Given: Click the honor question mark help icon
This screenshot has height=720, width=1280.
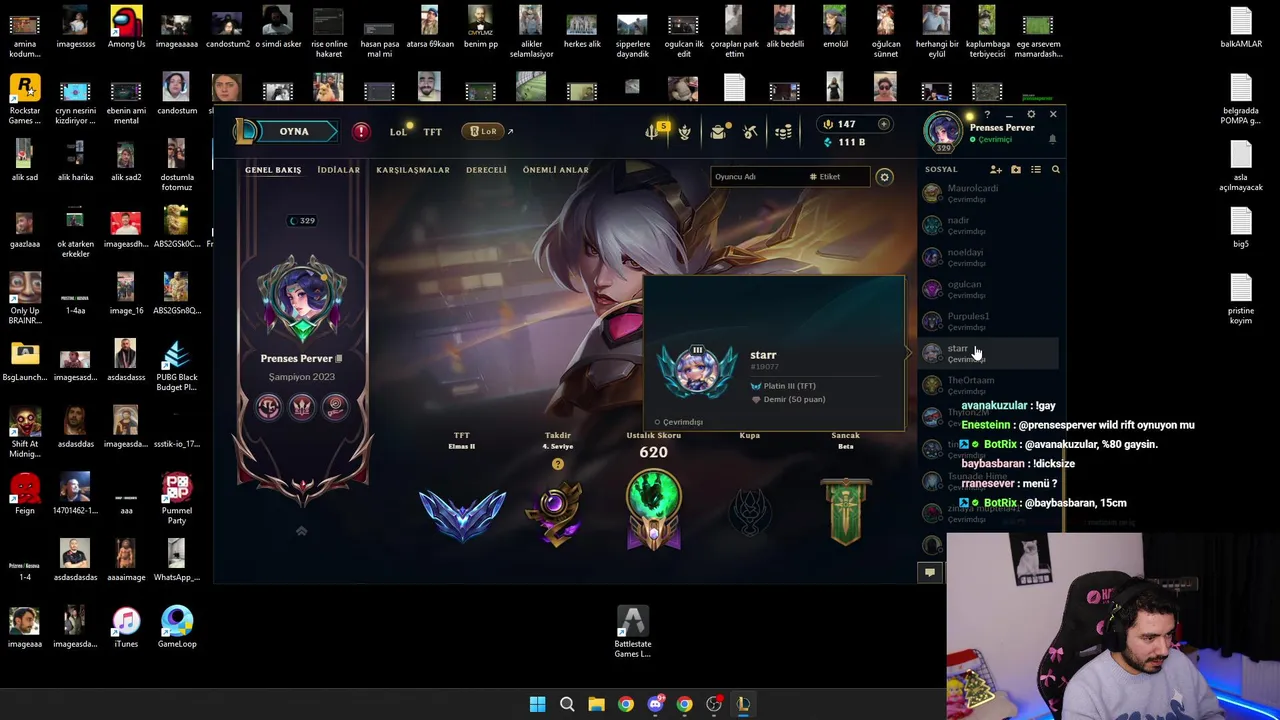Looking at the screenshot, I should 558,464.
